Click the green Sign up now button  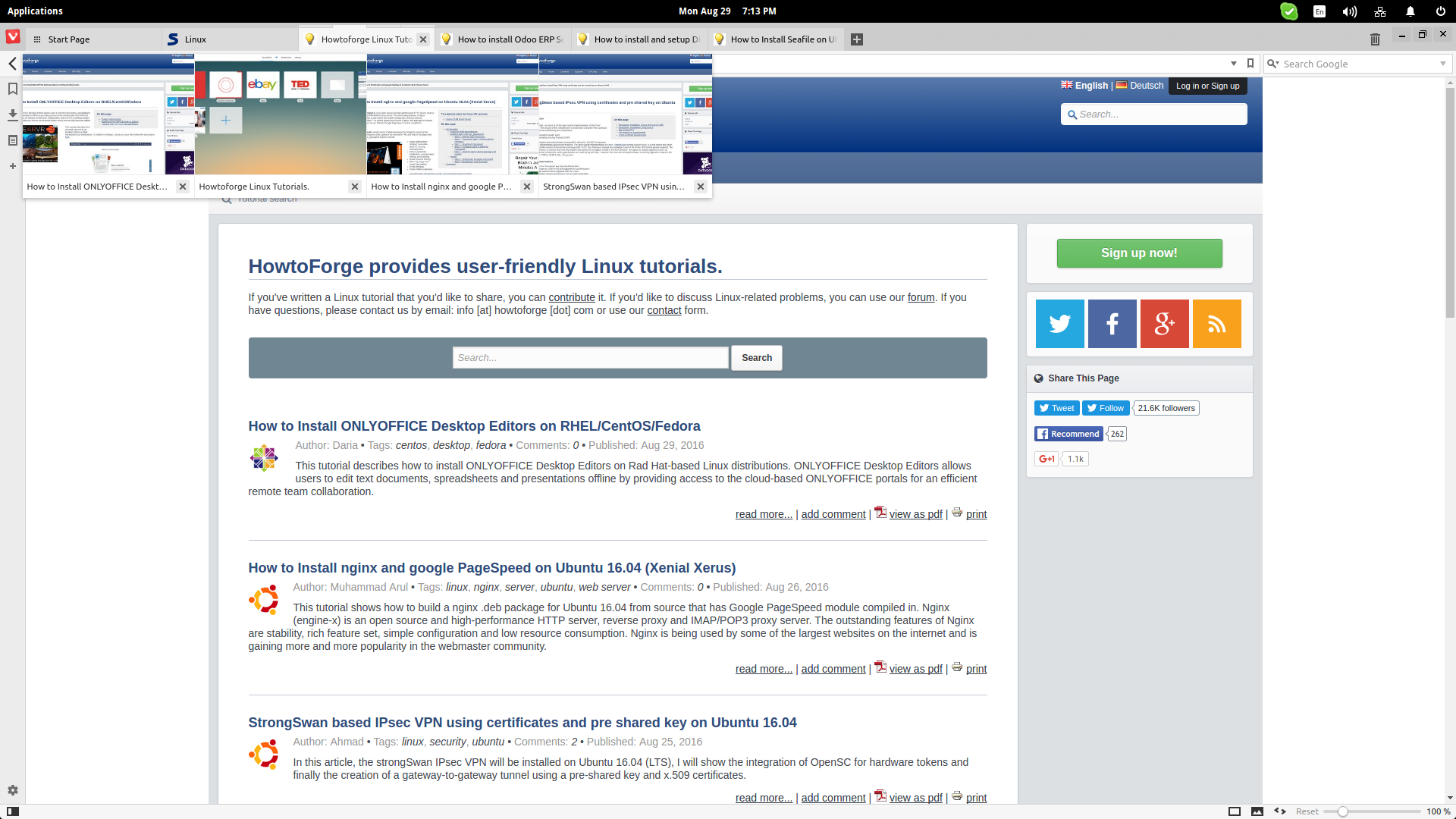click(1140, 253)
